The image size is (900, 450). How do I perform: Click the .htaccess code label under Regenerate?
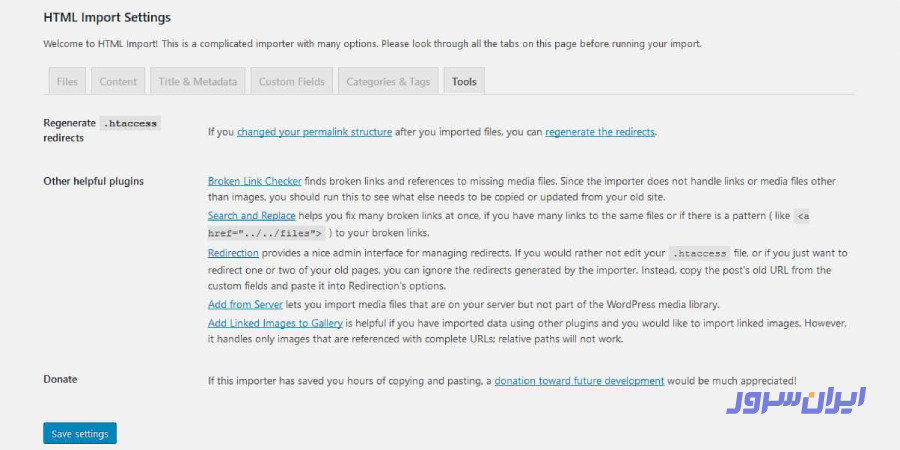point(130,123)
